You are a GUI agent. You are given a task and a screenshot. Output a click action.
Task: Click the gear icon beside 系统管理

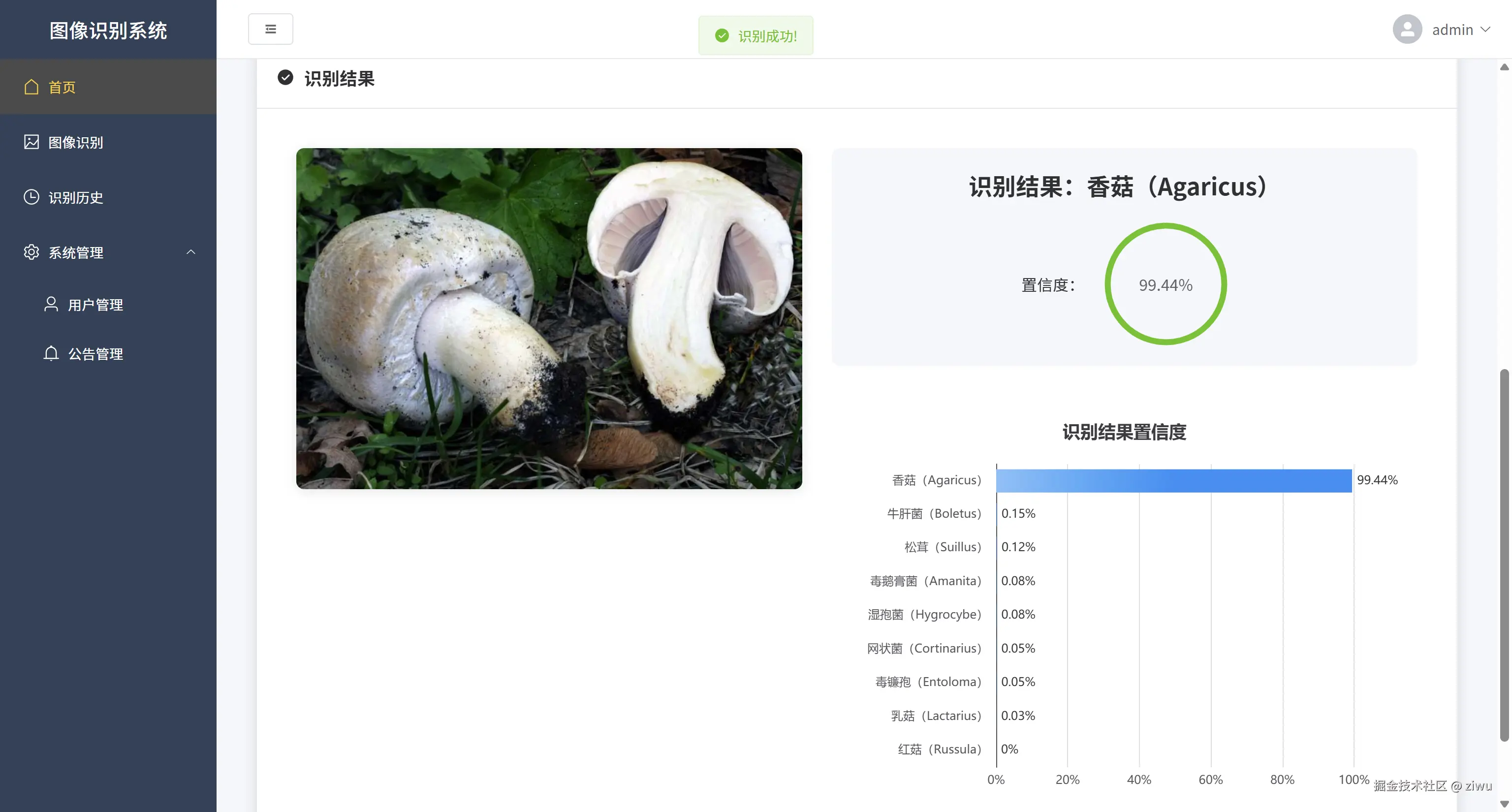[31, 252]
